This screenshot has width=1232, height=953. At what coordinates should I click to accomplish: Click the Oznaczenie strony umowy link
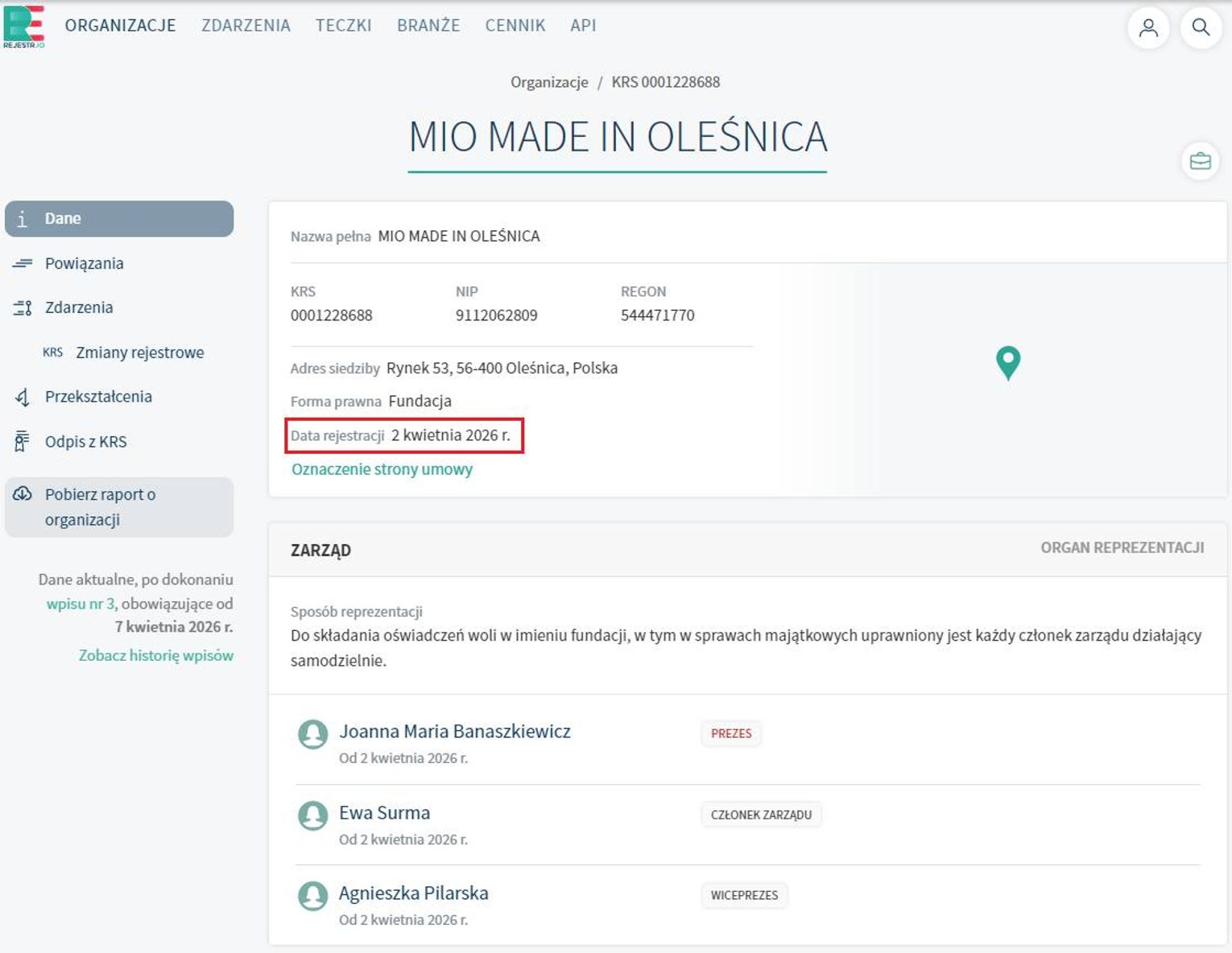(382, 469)
